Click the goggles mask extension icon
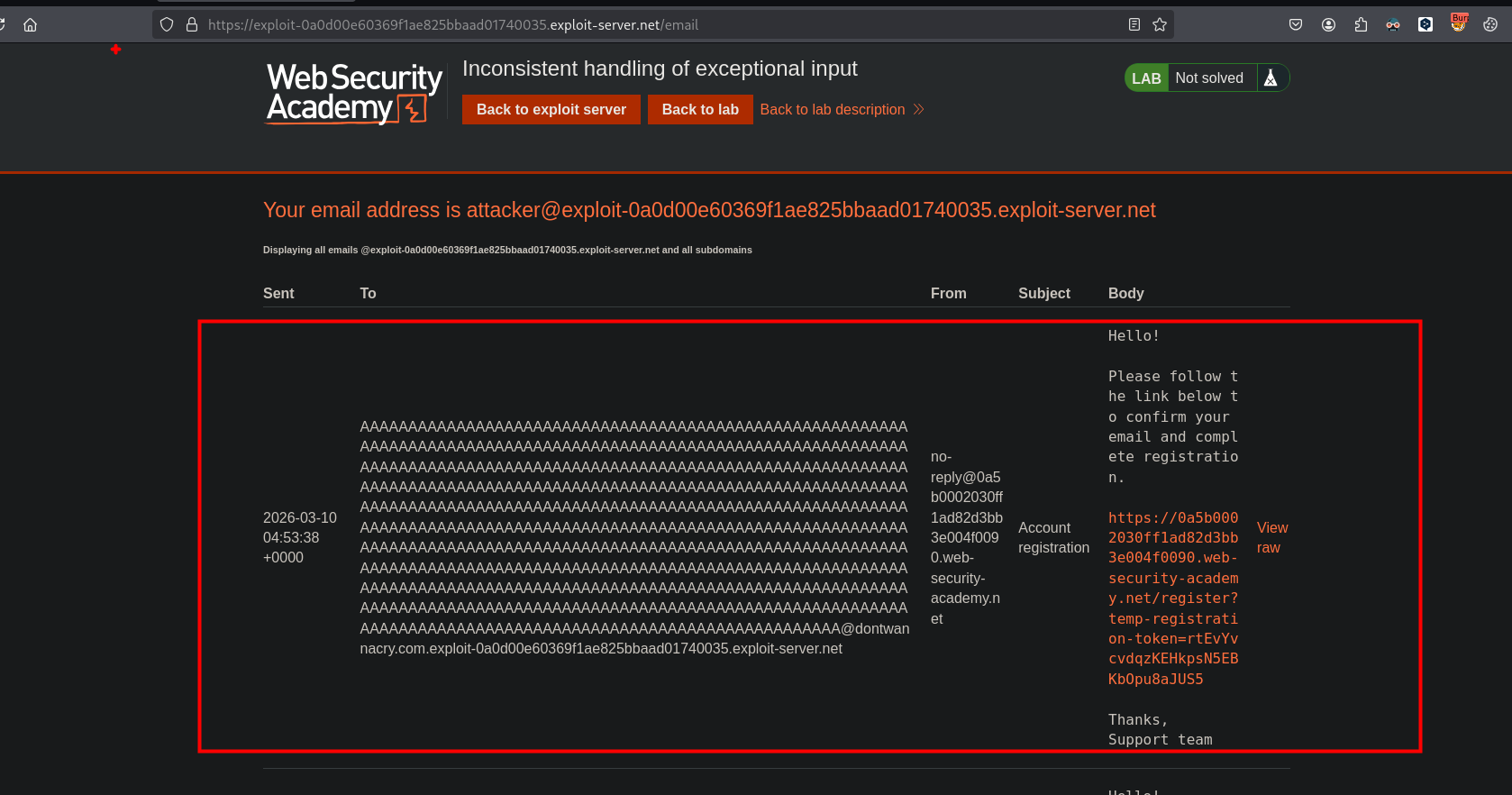The image size is (1512, 795). click(x=1393, y=25)
